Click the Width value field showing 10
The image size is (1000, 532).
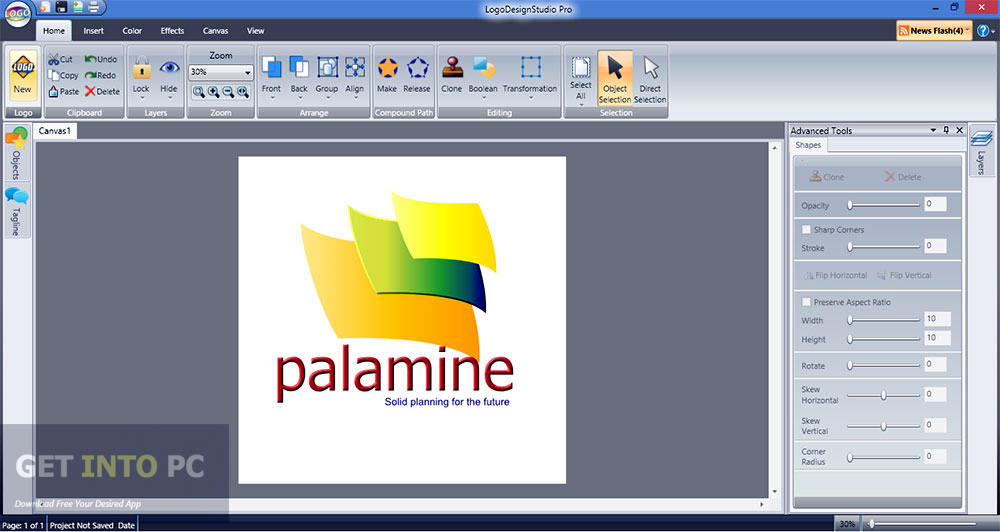(936, 319)
